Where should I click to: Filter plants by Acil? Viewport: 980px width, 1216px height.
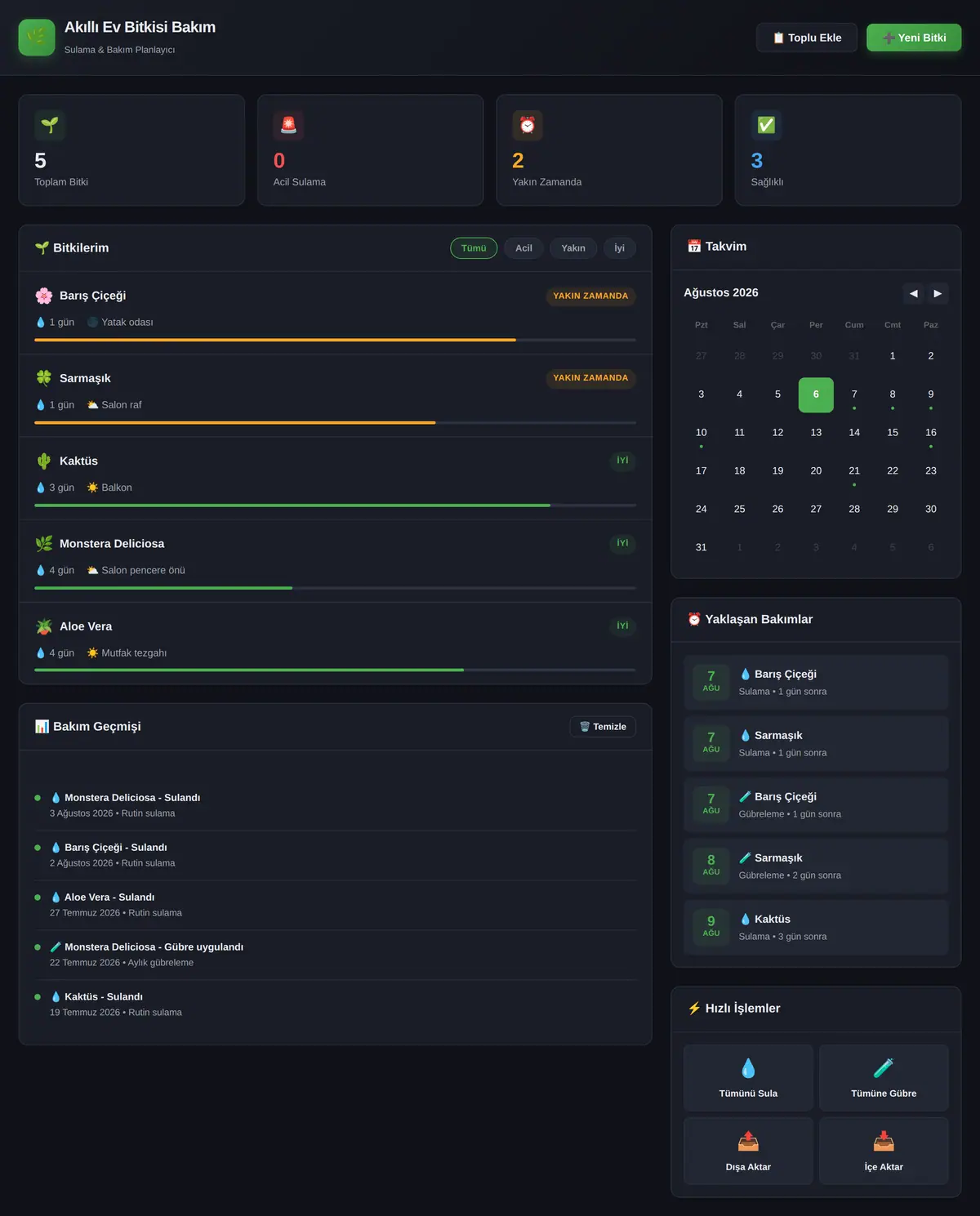[523, 248]
